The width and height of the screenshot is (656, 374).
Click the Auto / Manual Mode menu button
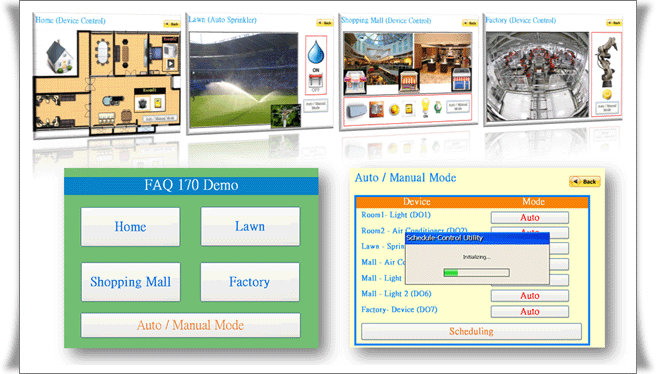pos(190,325)
